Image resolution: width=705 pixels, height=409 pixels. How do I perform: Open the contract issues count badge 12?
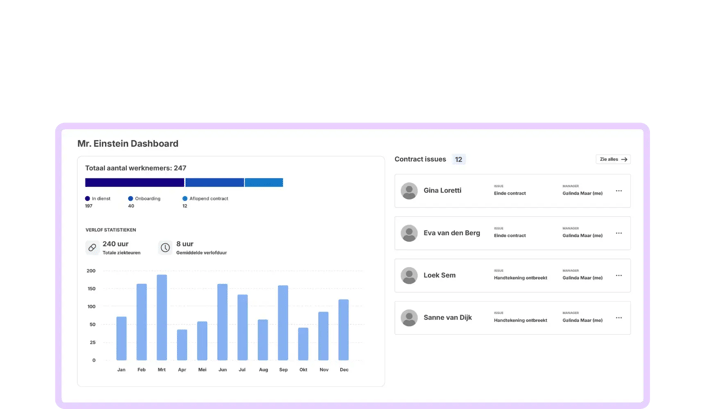[x=459, y=159]
